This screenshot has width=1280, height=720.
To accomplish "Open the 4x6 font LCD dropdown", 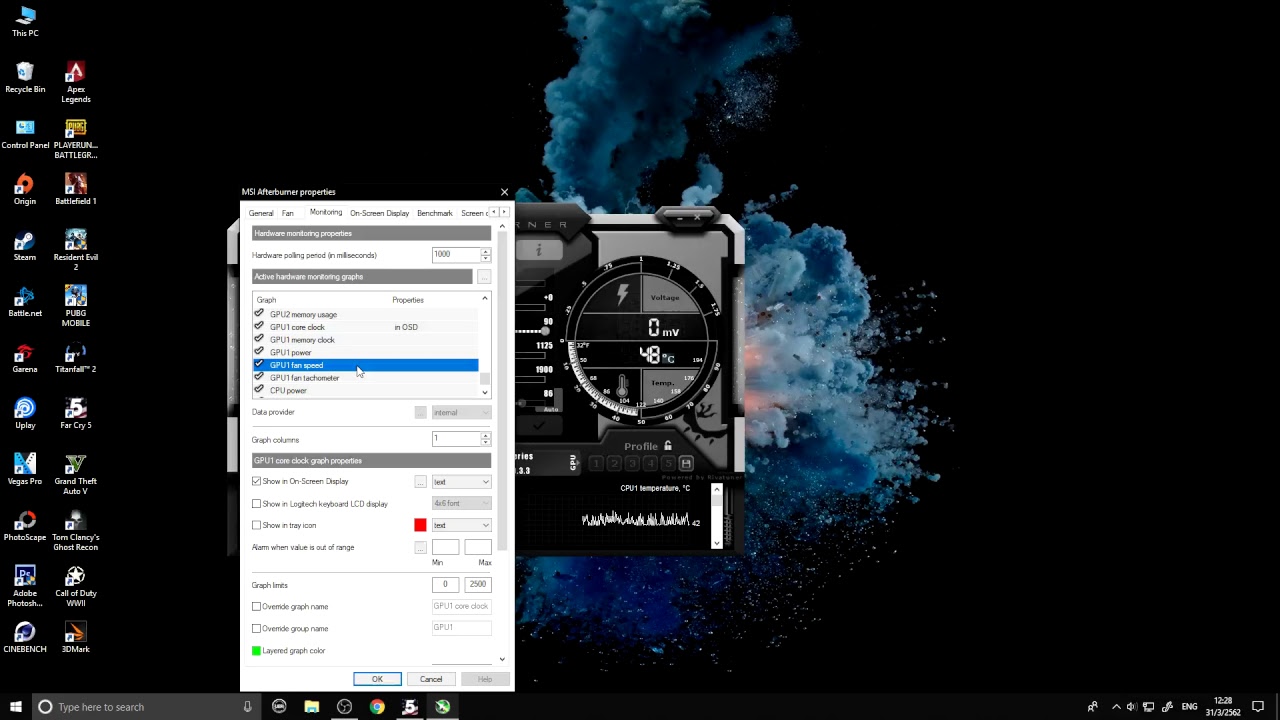I will [461, 504].
